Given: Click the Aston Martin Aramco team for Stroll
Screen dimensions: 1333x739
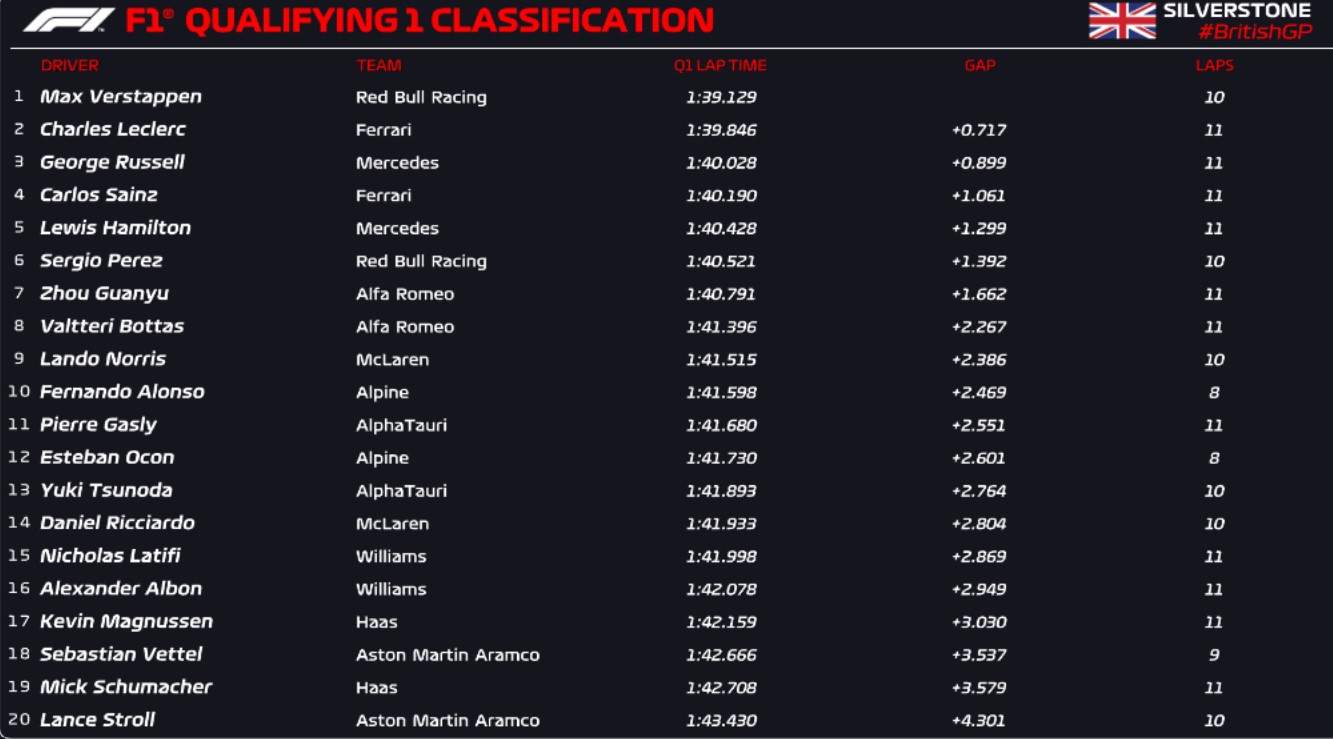Looking at the screenshot, I should click(x=447, y=720).
